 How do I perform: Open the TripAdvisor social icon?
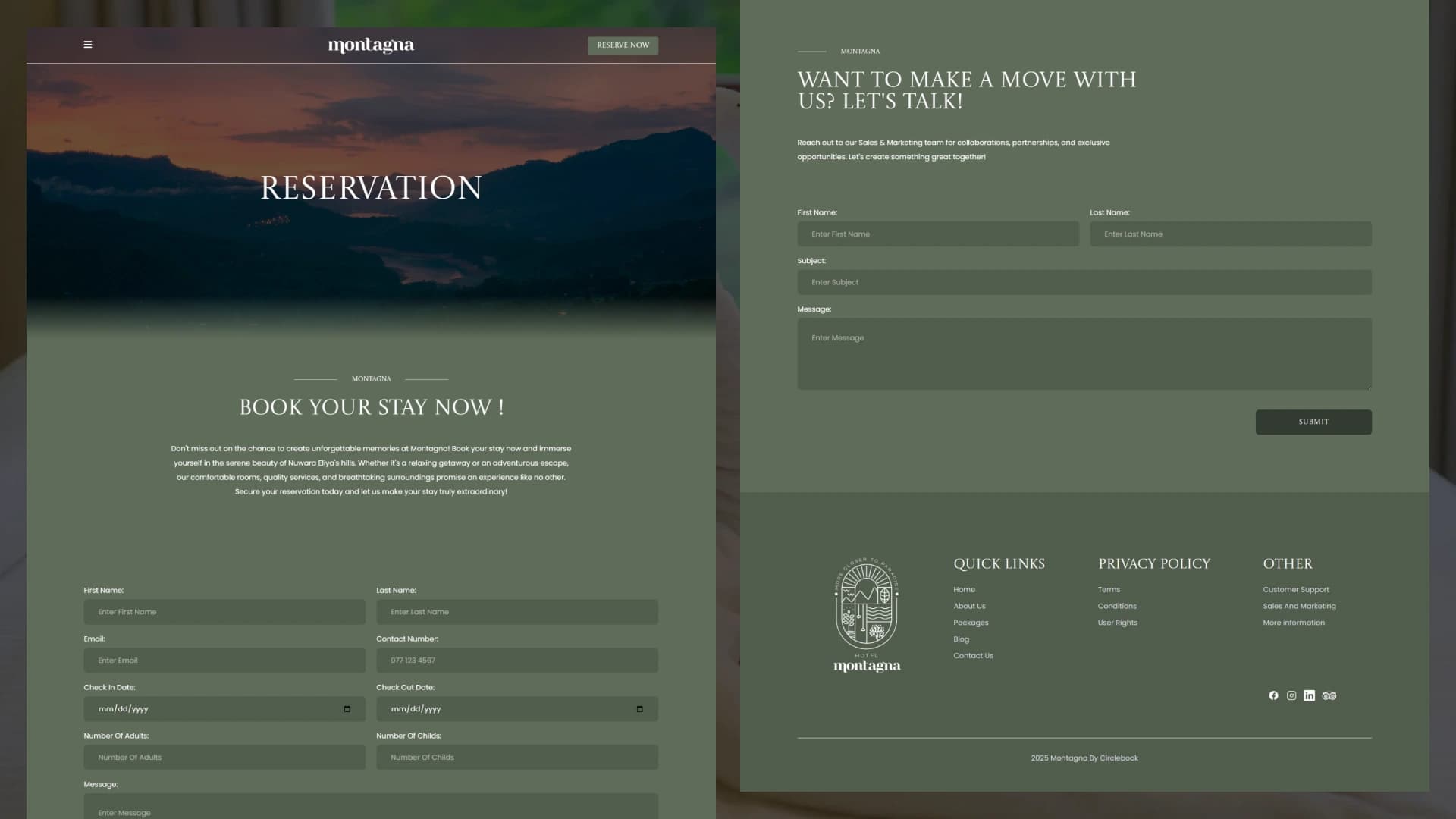[1329, 695]
